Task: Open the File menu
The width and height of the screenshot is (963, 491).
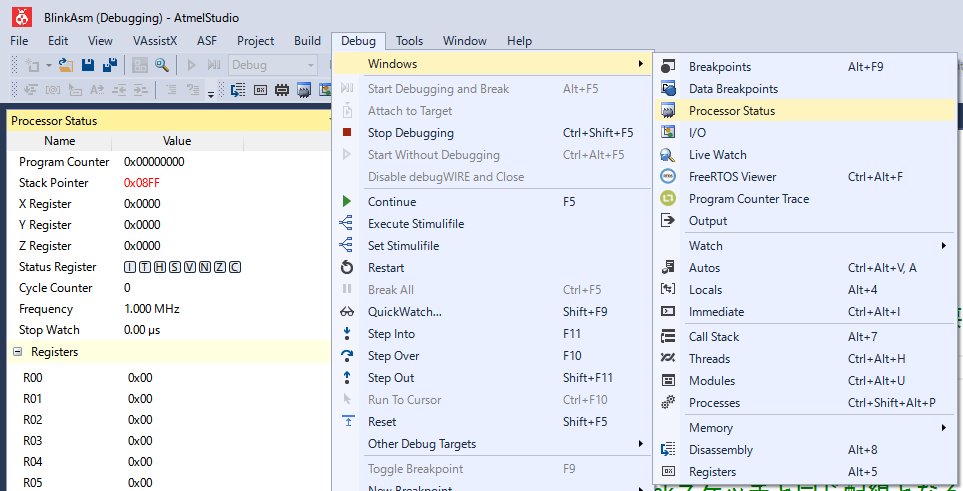Action: coord(19,41)
